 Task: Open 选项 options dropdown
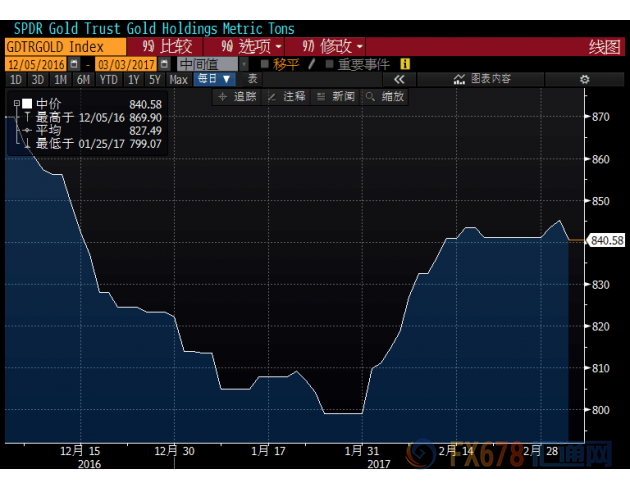245,47
